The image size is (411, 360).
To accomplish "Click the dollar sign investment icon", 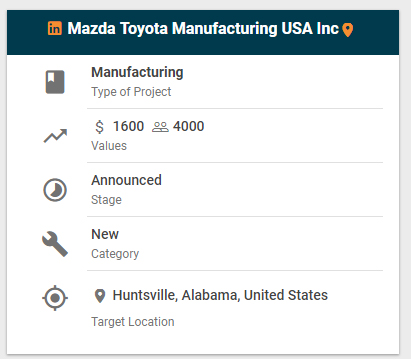I will (x=99, y=127).
